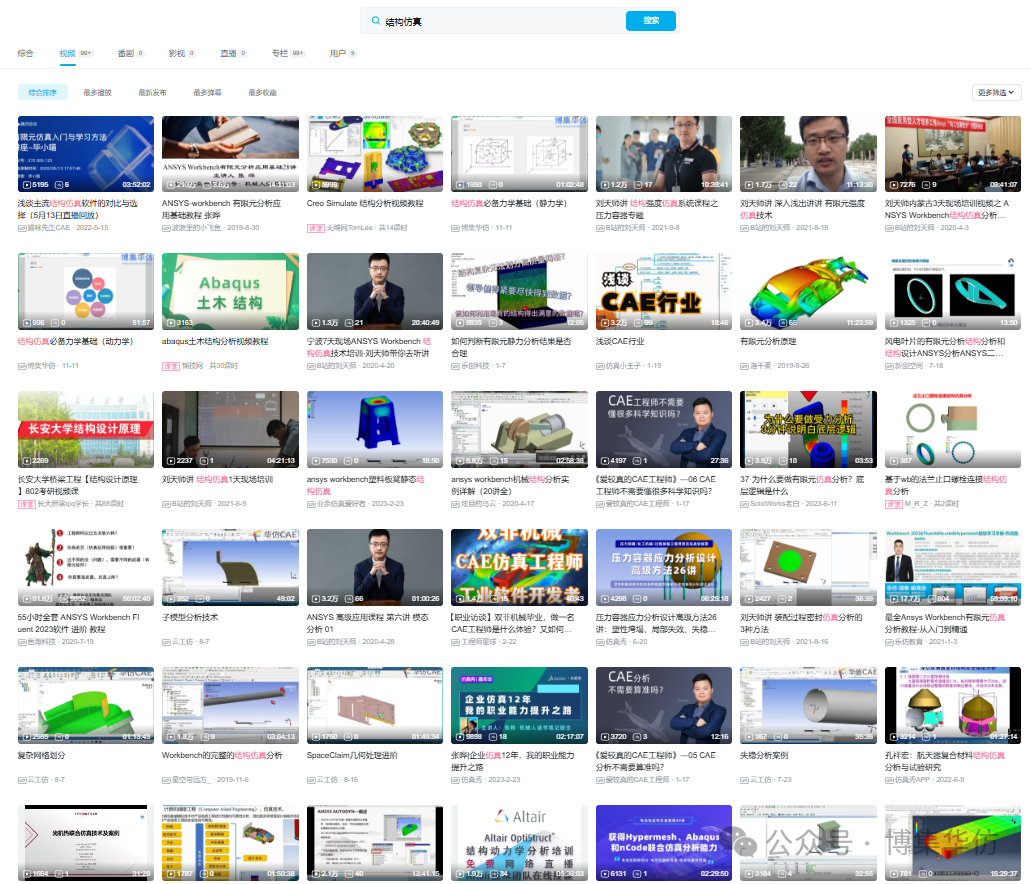Sort results by 最多播放
Screen dimensions: 1031x884
click(x=97, y=92)
